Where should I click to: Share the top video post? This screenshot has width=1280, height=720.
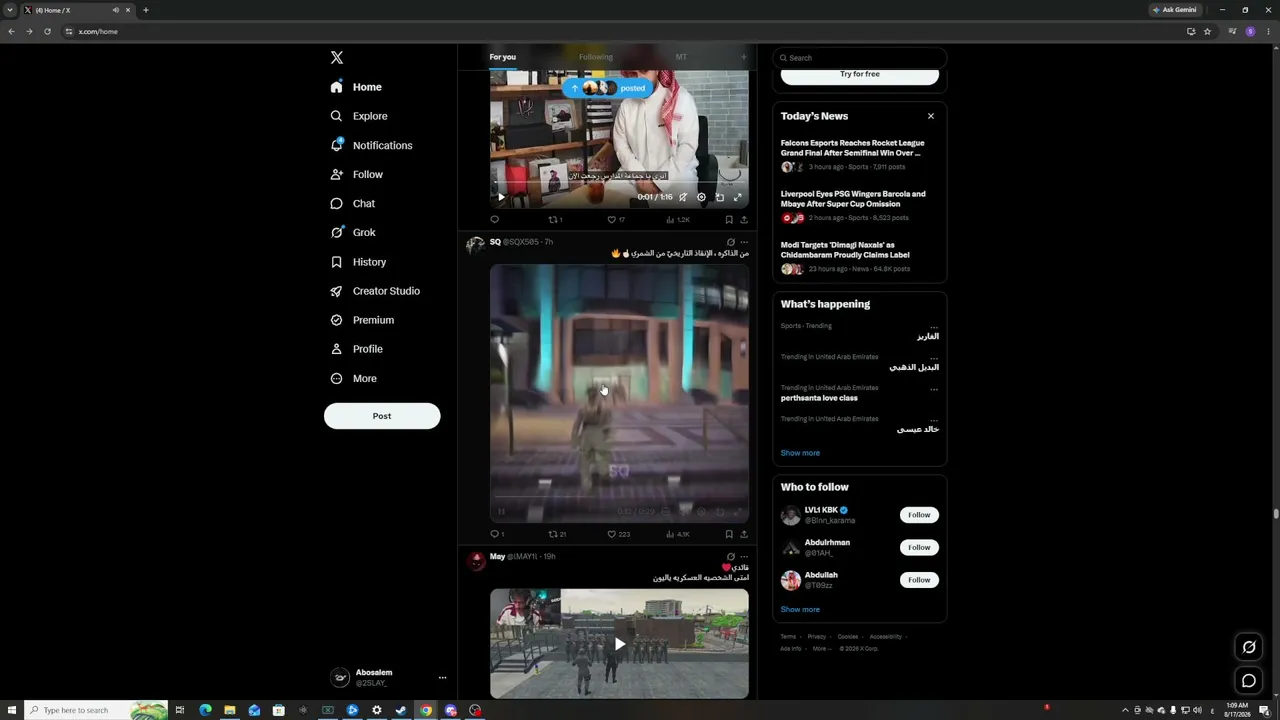click(744, 220)
